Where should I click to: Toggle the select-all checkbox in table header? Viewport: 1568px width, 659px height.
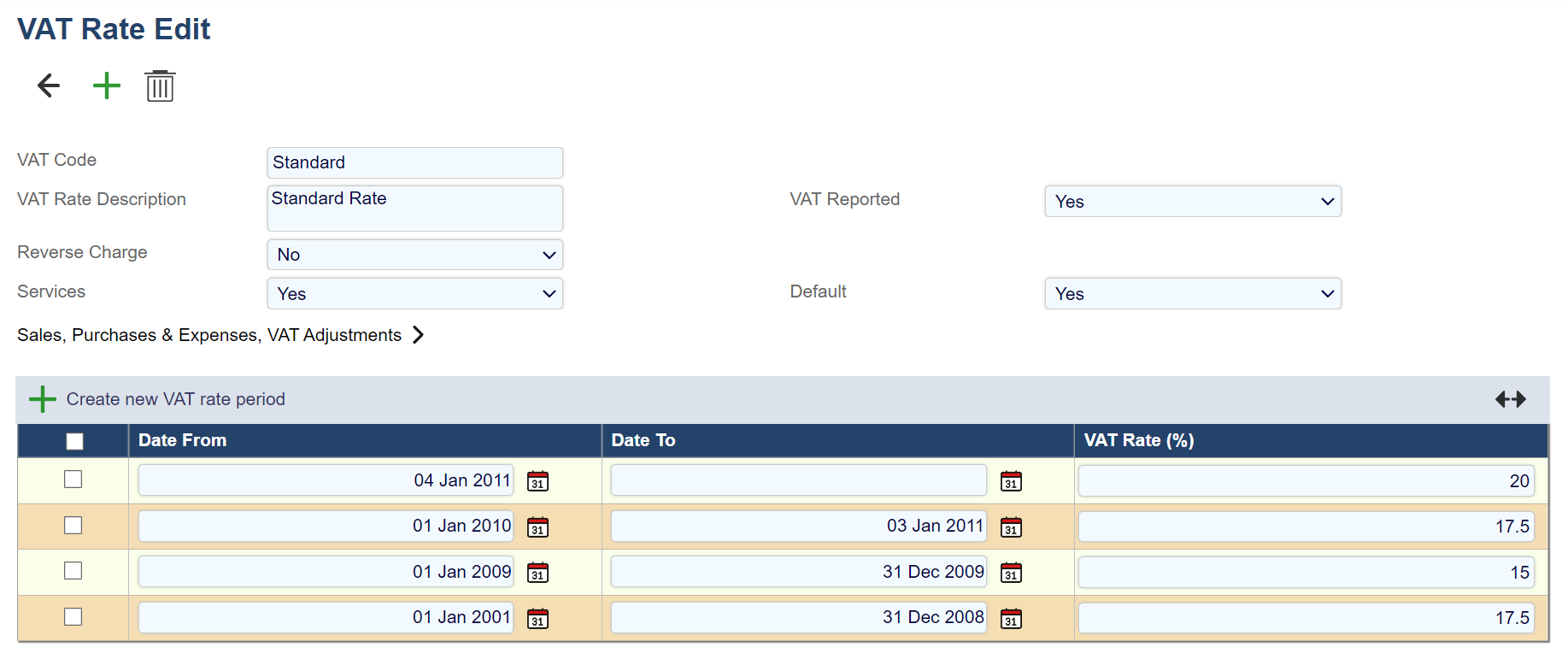[75, 441]
